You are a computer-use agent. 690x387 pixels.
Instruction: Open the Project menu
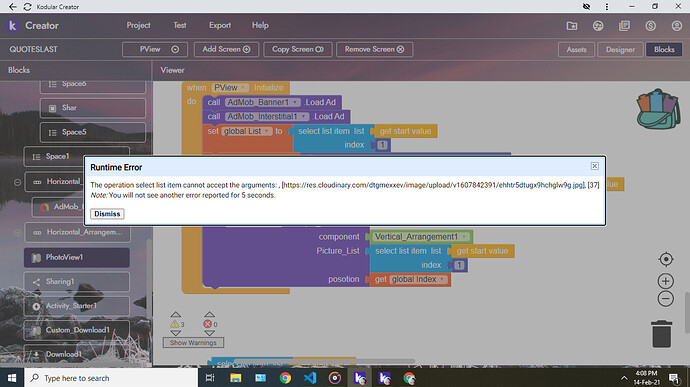tap(138, 26)
